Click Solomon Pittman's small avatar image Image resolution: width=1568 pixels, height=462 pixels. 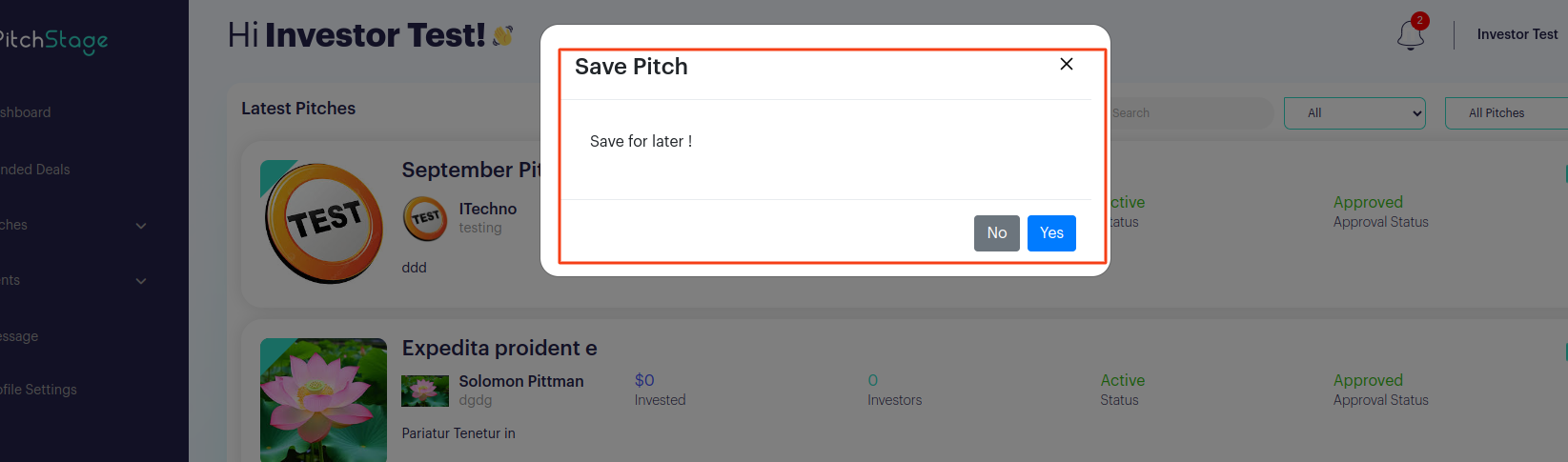coord(425,391)
